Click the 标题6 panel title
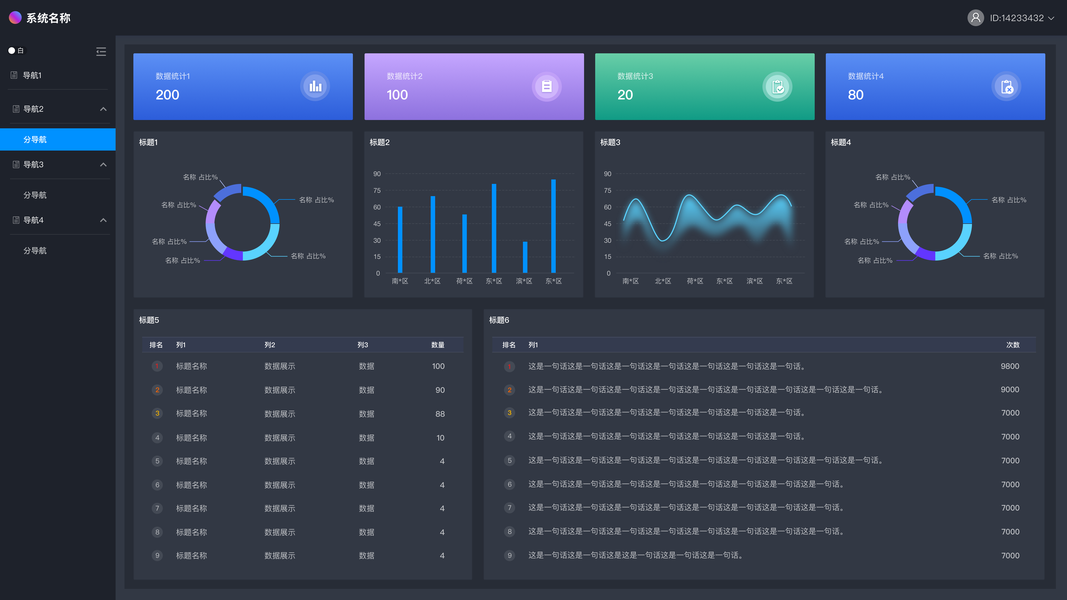 point(499,320)
